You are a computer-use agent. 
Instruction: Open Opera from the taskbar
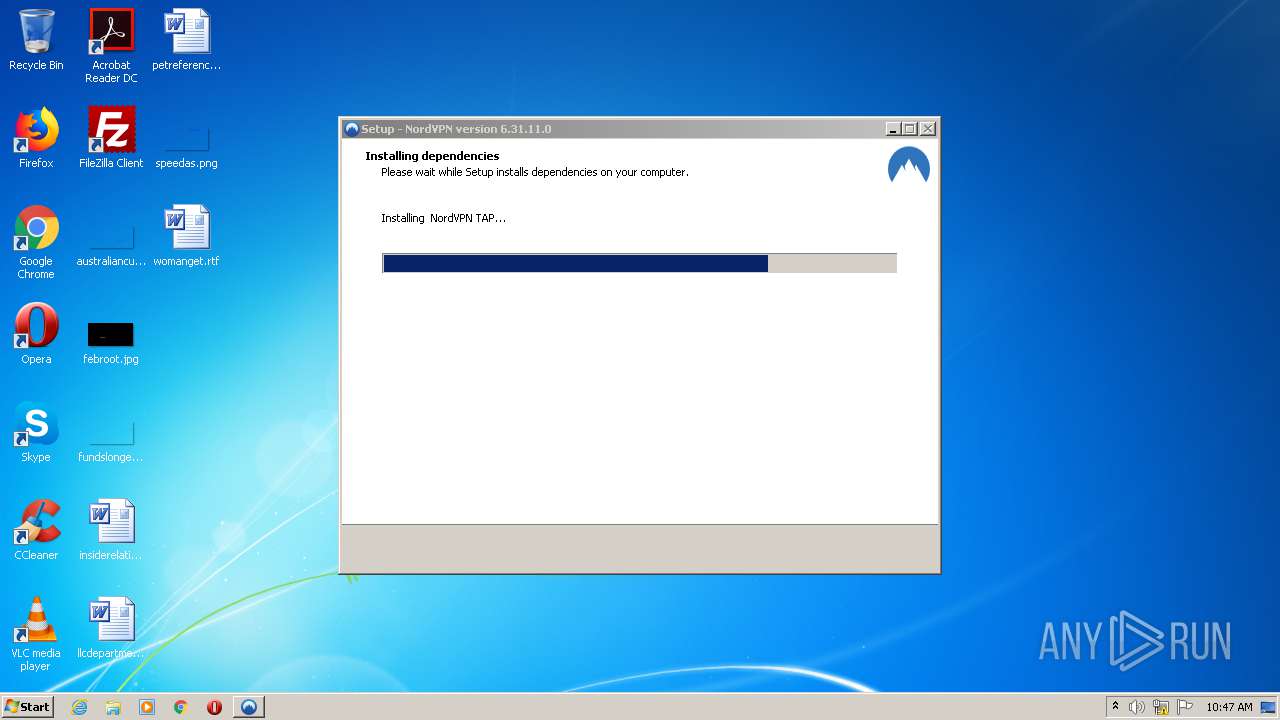214,707
